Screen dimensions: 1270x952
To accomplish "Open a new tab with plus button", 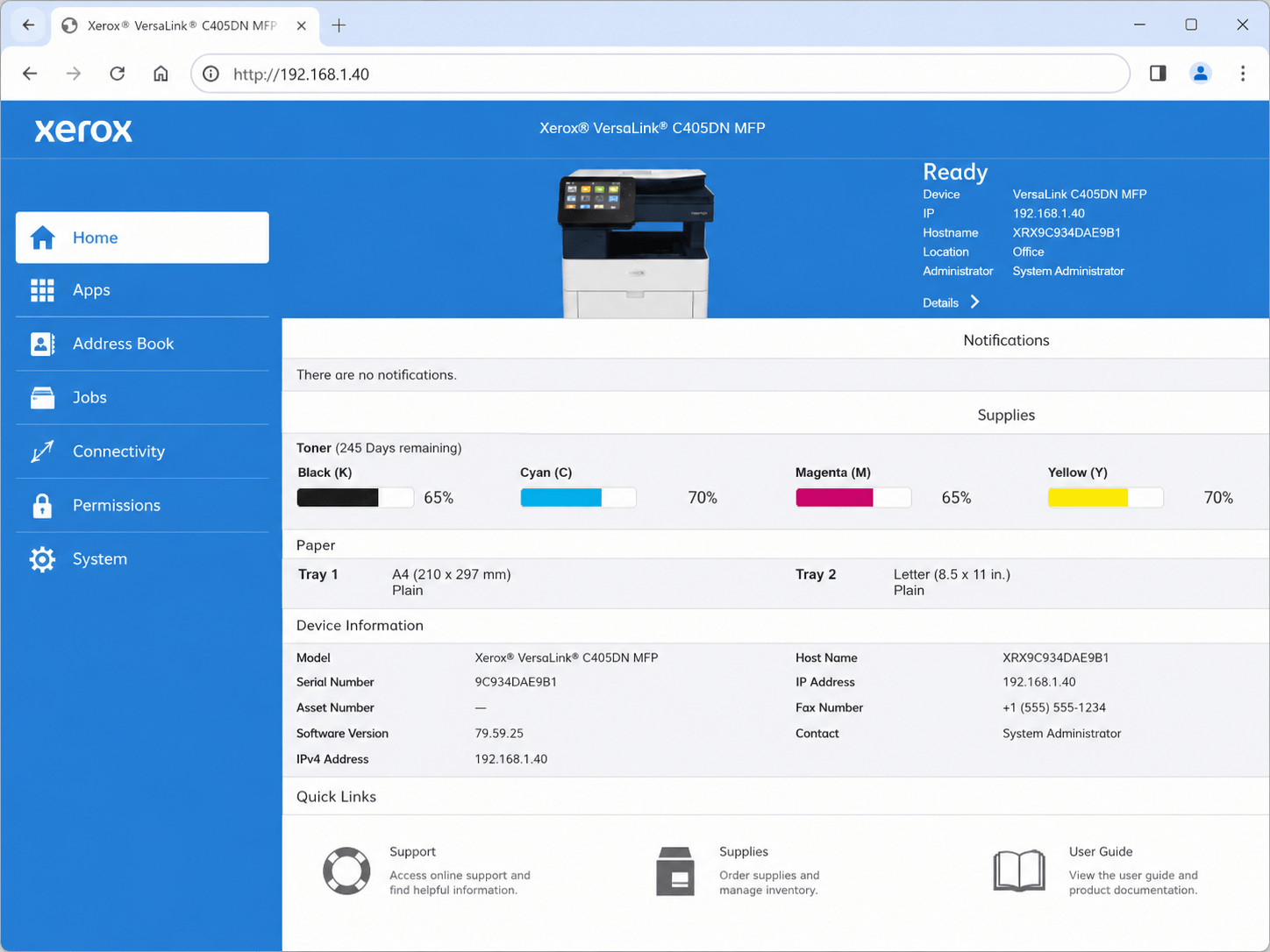I will pyautogui.click(x=339, y=25).
